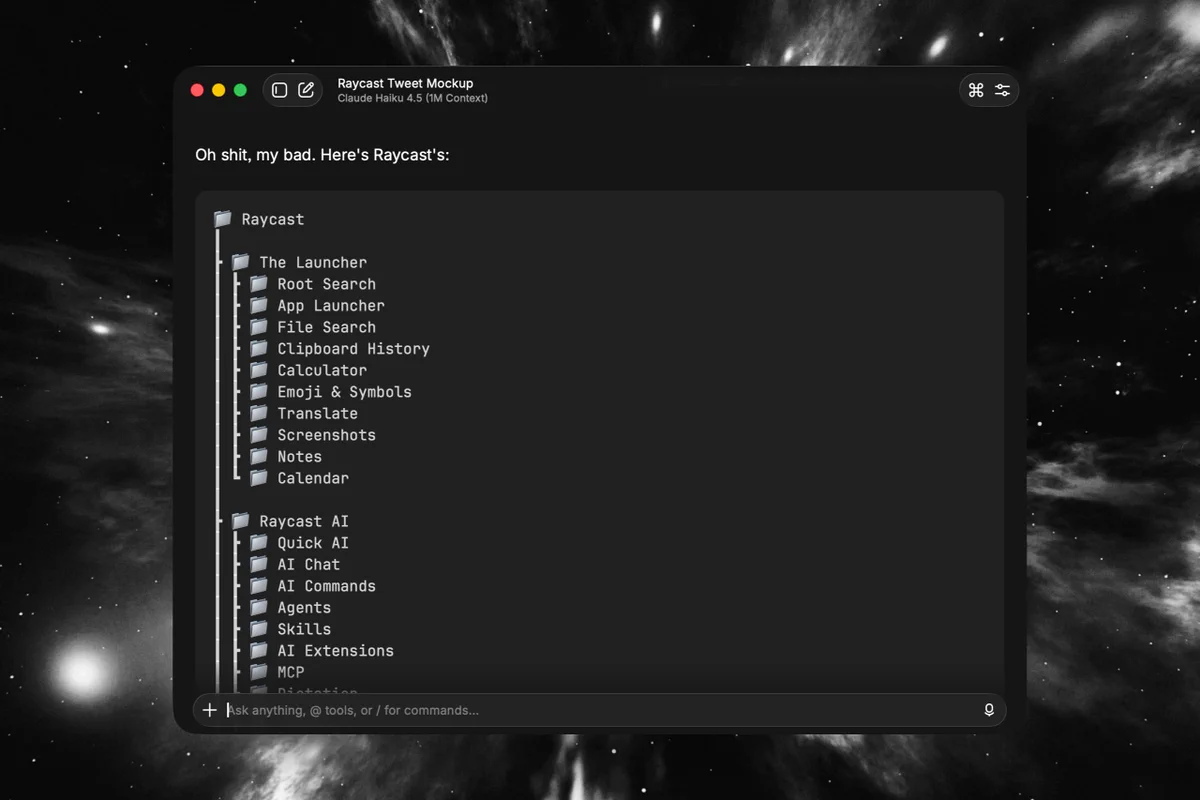Image resolution: width=1200 pixels, height=800 pixels.
Task: Click the Clipboard History folder icon
Action: tap(259, 348)
